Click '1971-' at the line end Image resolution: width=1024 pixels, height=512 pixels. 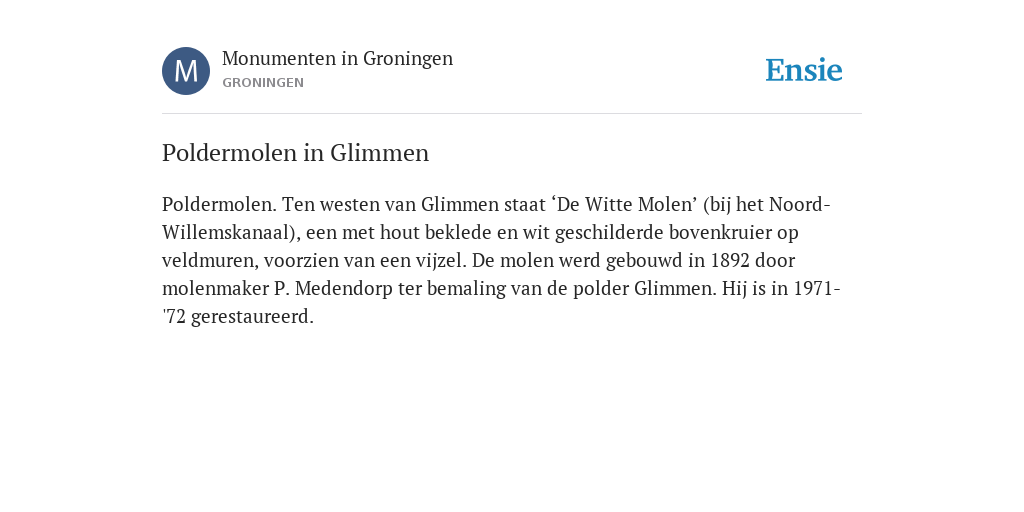click(816, 289)
